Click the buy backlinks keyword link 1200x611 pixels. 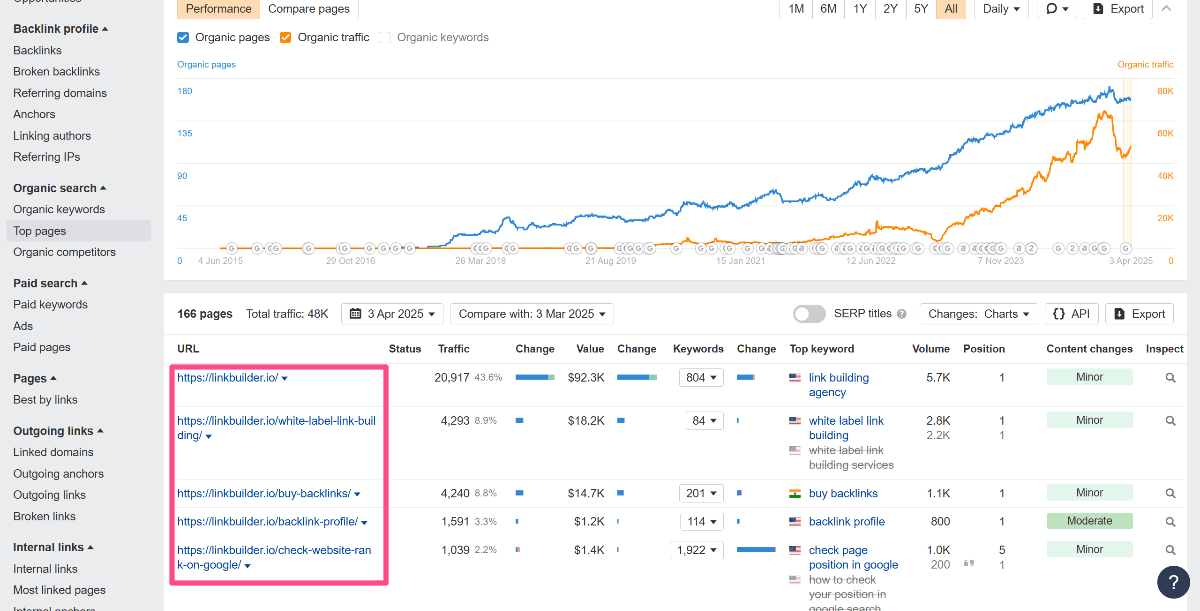coord(843,493)
